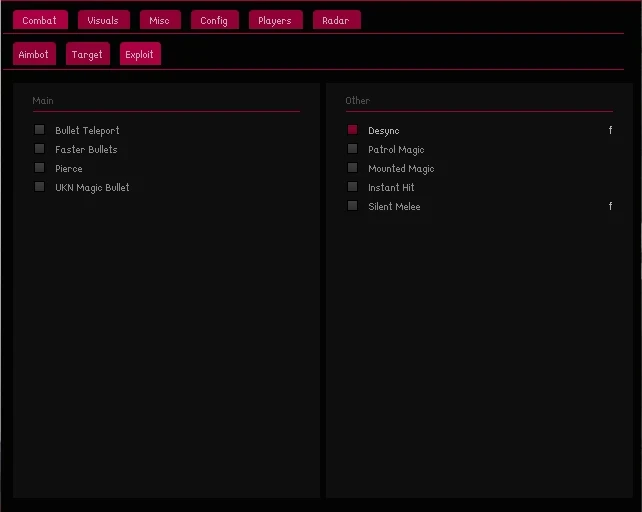The height and width of the screenshot is (512, 642).
Task: Select the Aimbot sub-tab
Action: (x=34, y=54)
